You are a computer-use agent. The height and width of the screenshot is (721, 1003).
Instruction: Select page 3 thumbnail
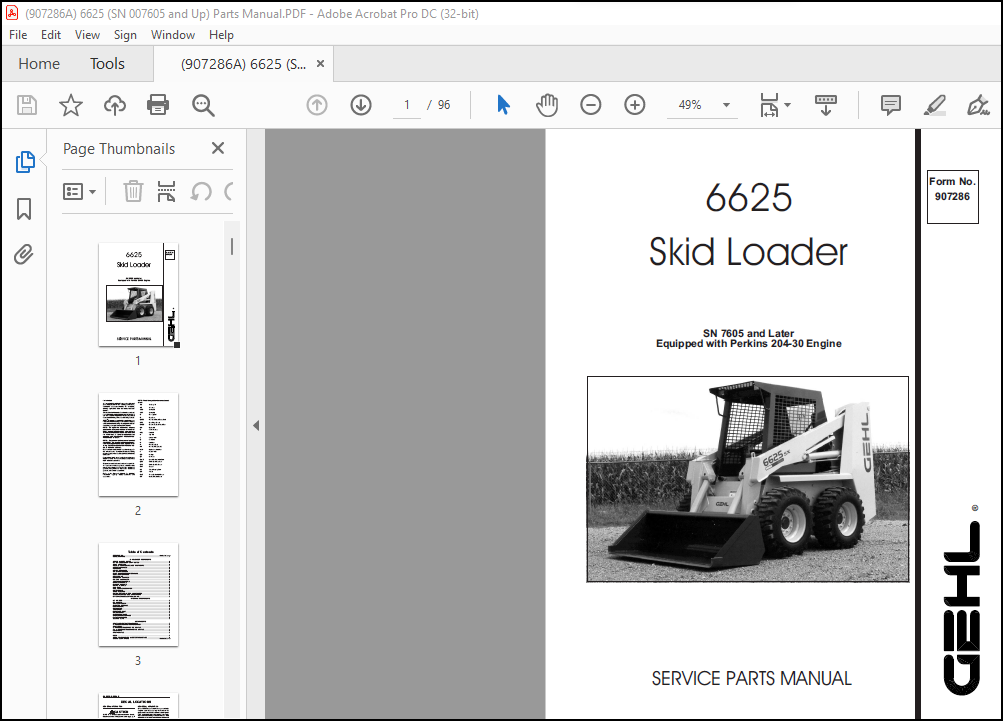138,595
